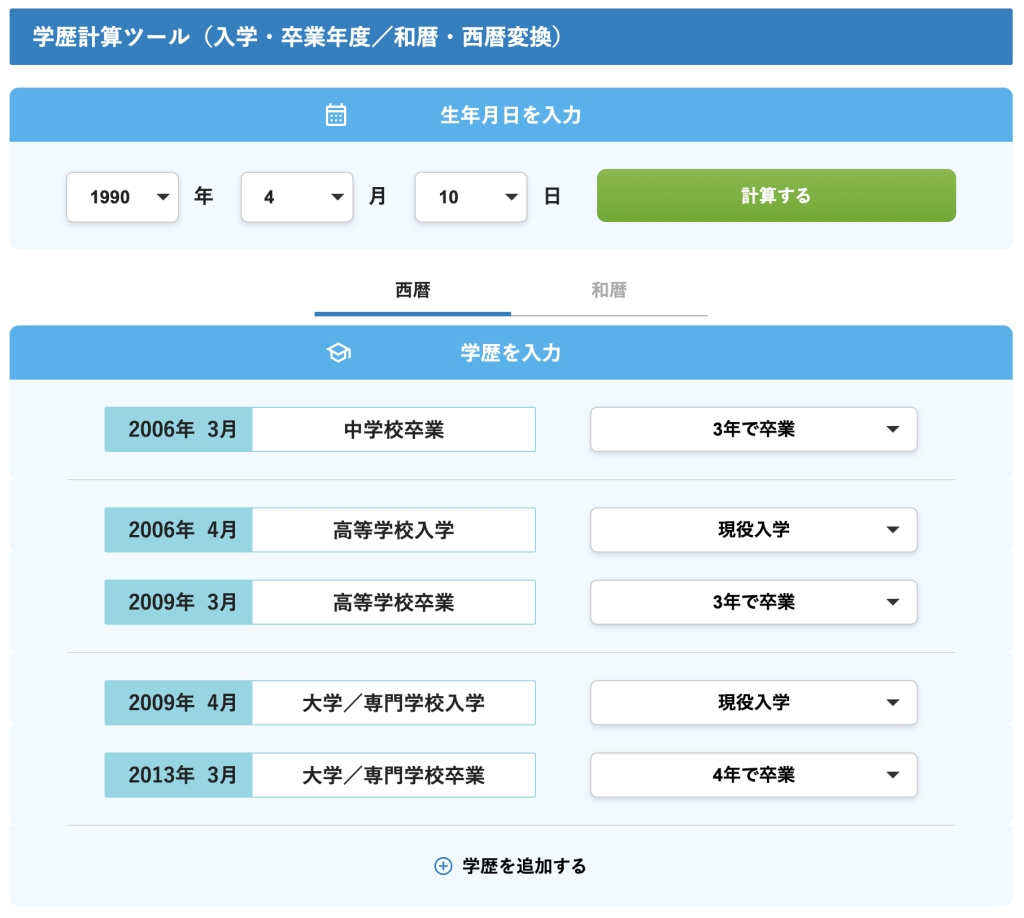Click the graduation cap icon
The height and width of the screenshot is (918, 1024).
click(339, 353)
